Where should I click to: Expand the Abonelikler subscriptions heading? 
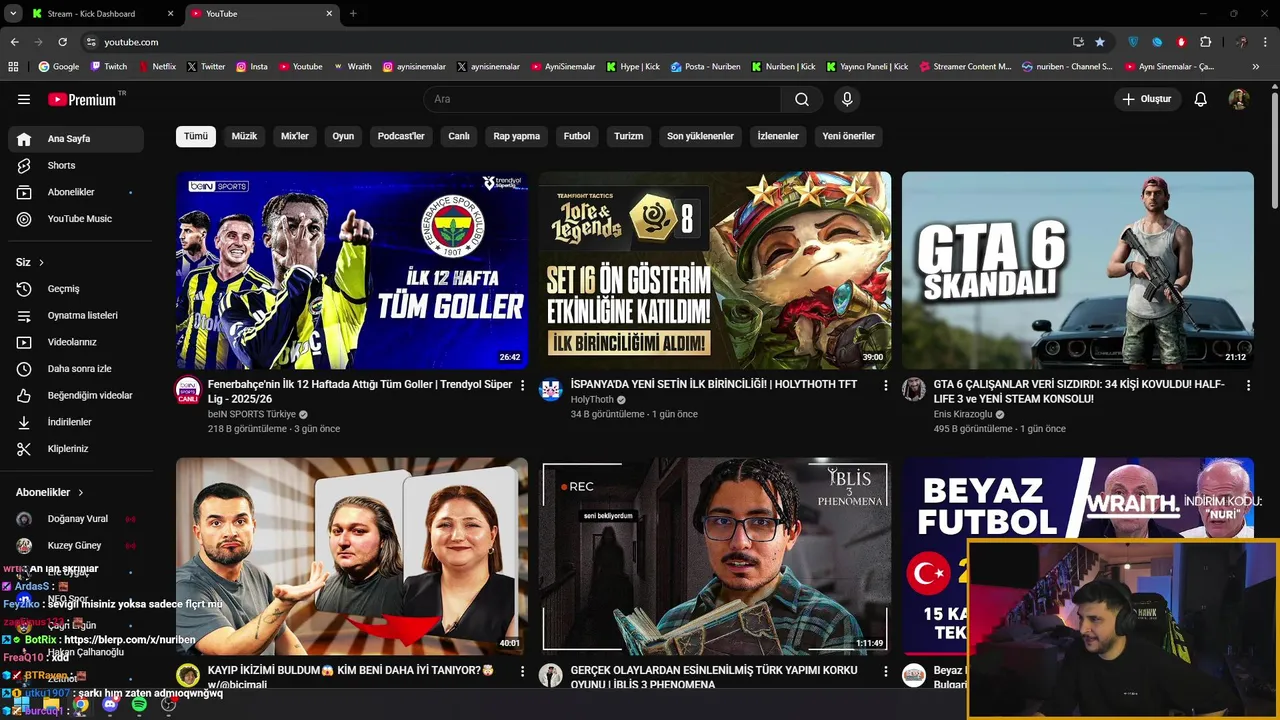point(50,492)
